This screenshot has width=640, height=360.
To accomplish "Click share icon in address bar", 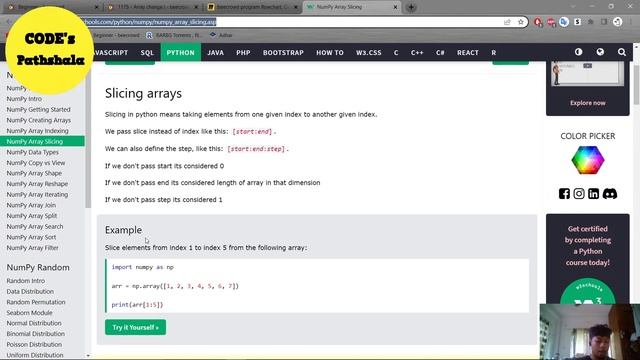I will (x=507, y=22).
